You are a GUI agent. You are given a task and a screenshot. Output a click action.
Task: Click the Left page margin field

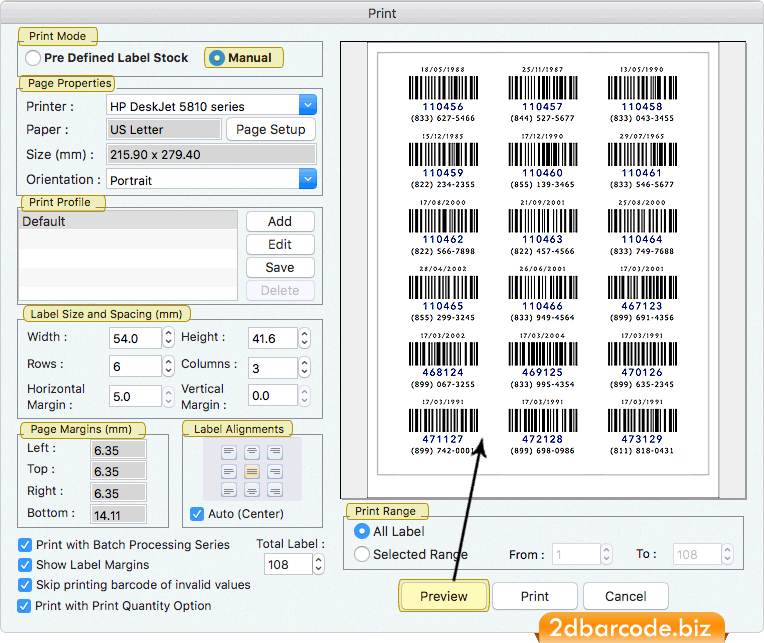118,450
